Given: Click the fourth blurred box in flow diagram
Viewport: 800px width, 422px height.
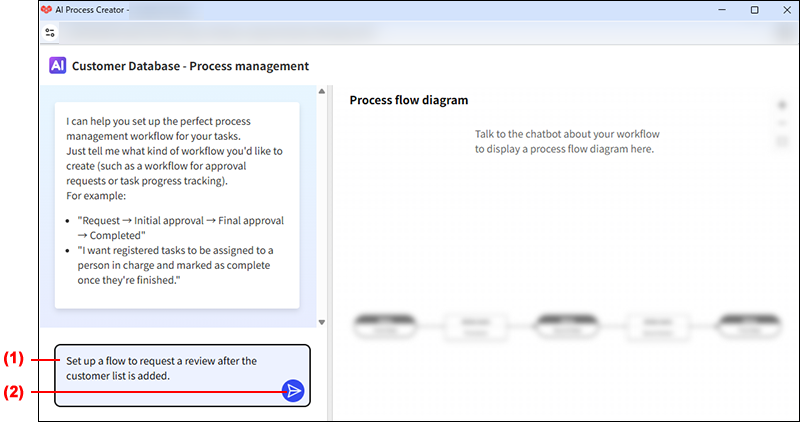Looking at the screenshot, I should pos(654,325).
